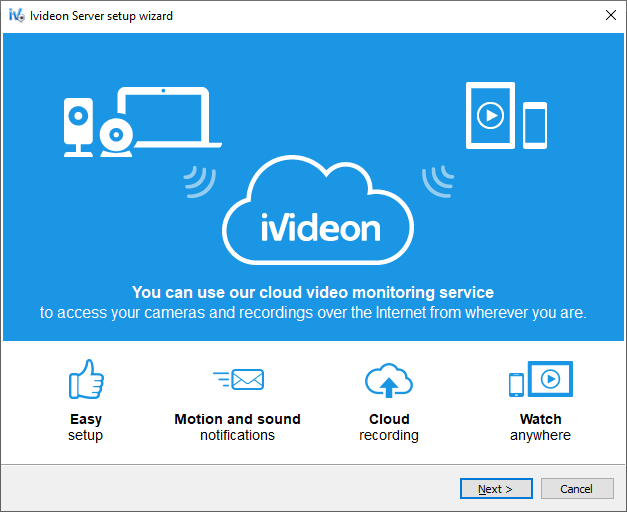Click the Next button

click(496, 488)
